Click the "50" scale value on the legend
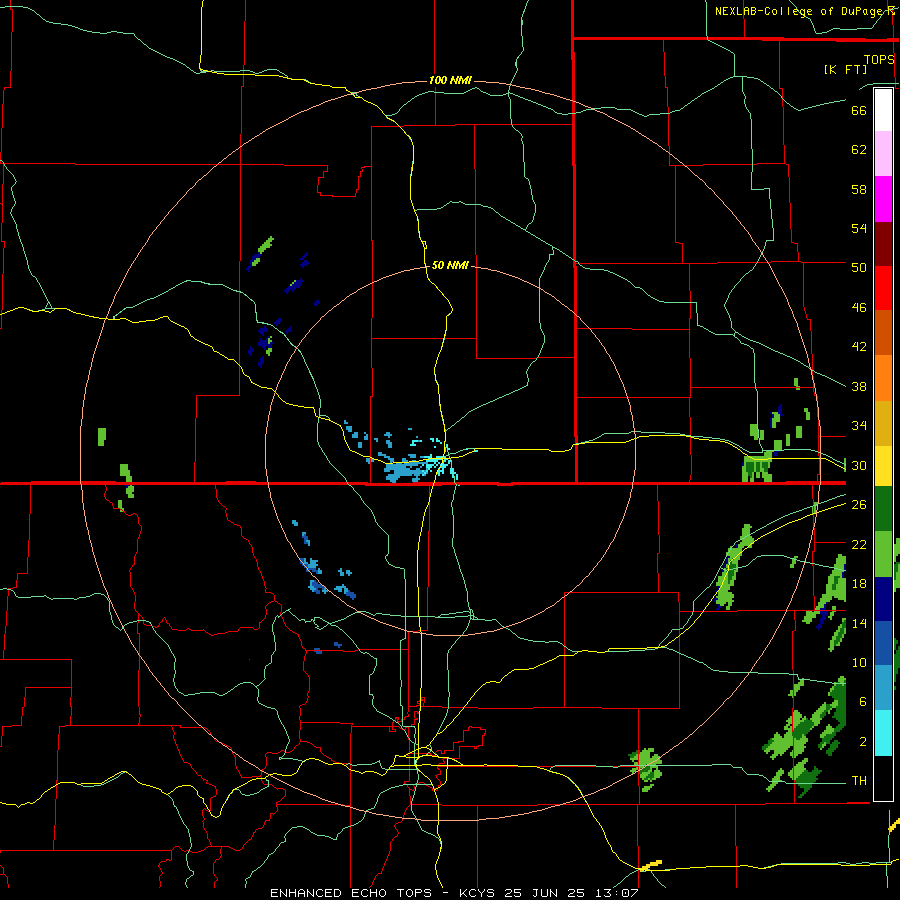 (859, 268)
